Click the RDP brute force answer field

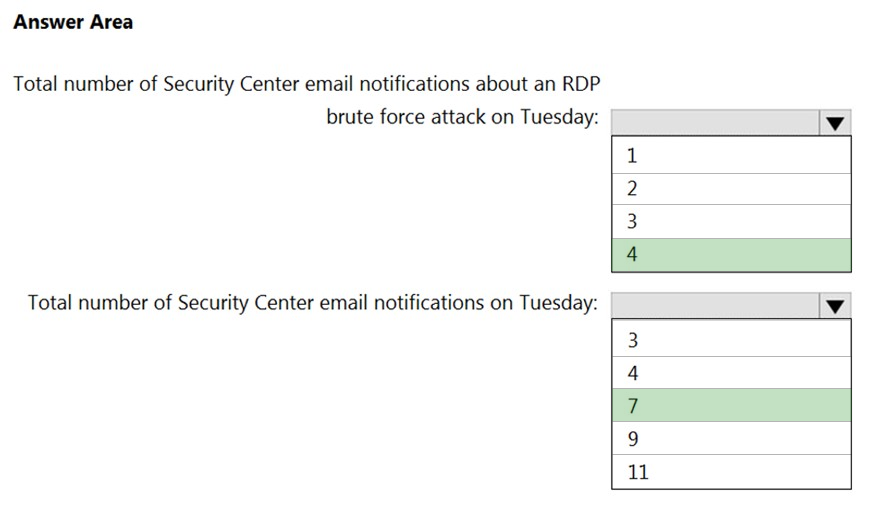(x=715, y=123)
